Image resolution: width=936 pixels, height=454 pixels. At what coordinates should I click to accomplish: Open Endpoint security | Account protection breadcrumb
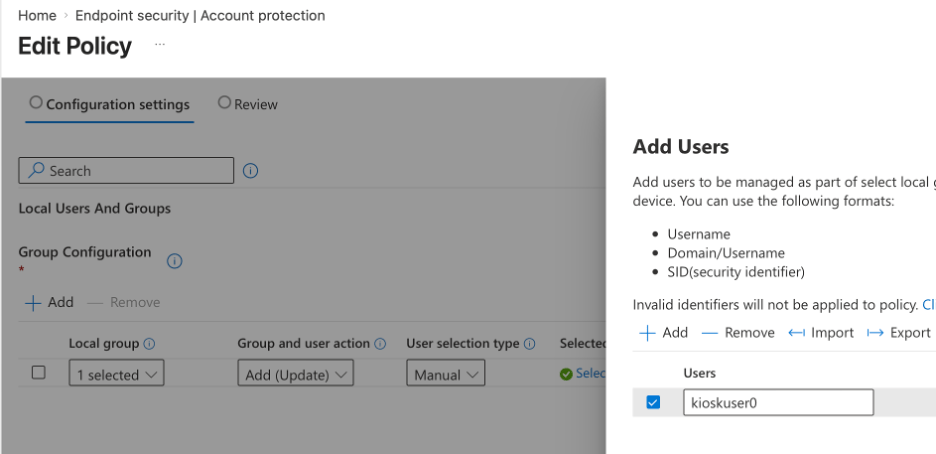pyautogui.click(x=200, y=16)
